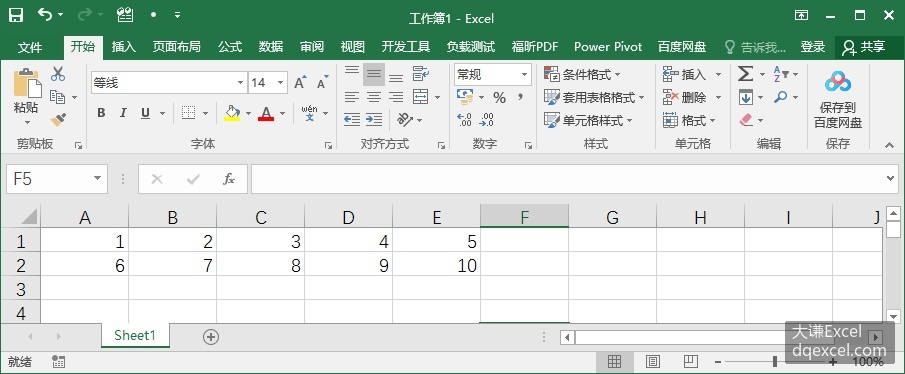The height and width of the screenshot is (374, 905).
Task: Select the Sheet1 tab
Action: point(135,335)
